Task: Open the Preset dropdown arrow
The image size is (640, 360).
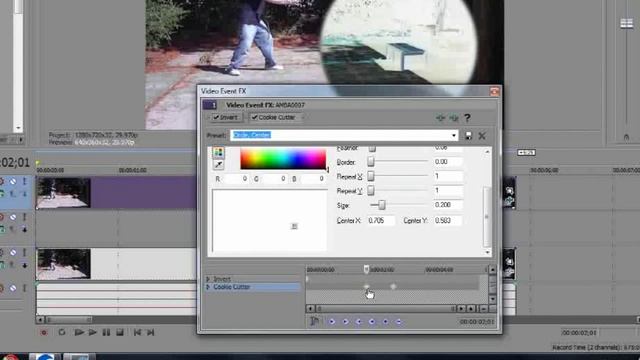Action: click(454, 136)
